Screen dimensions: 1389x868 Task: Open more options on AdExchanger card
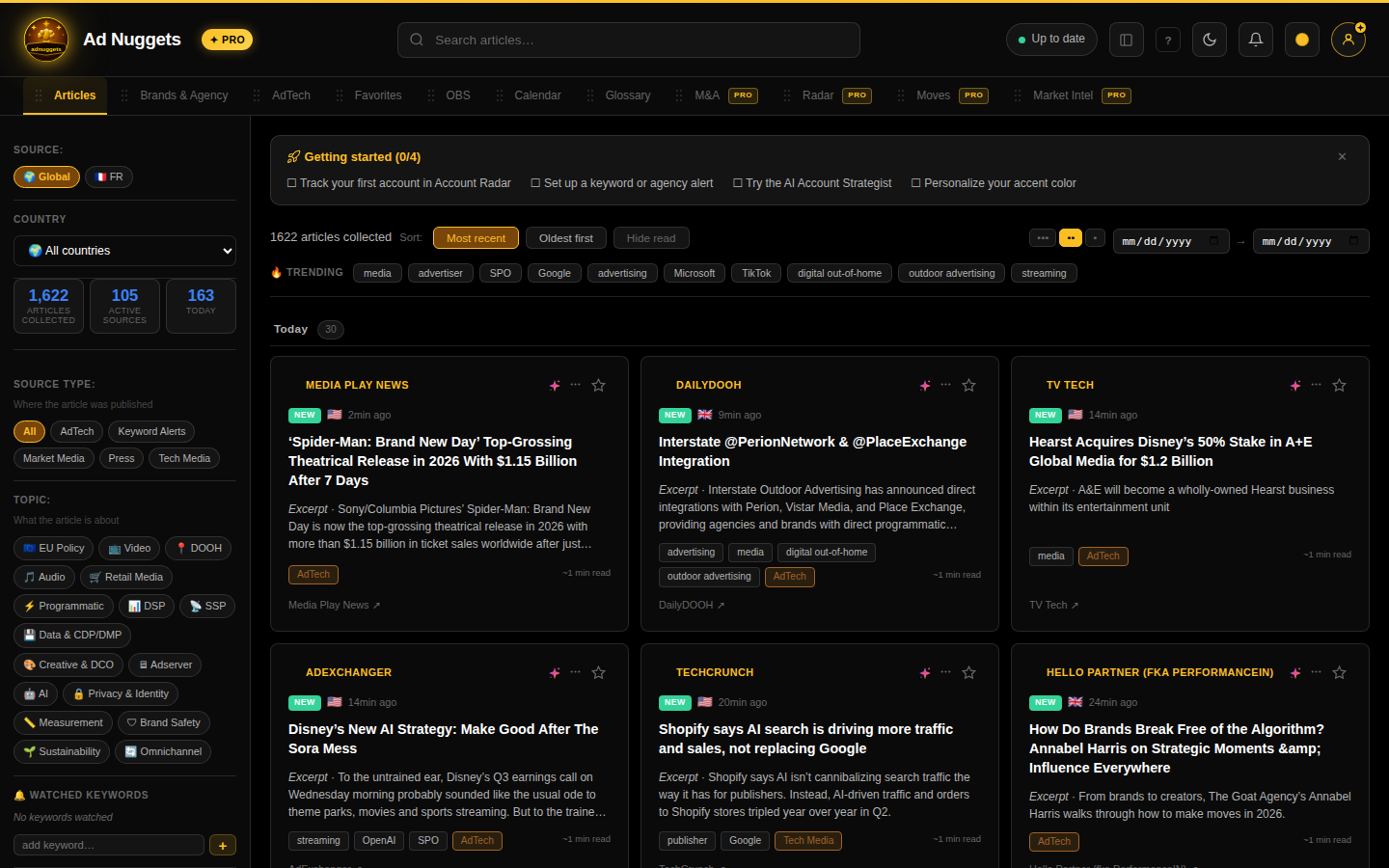[x=575, y=671]
